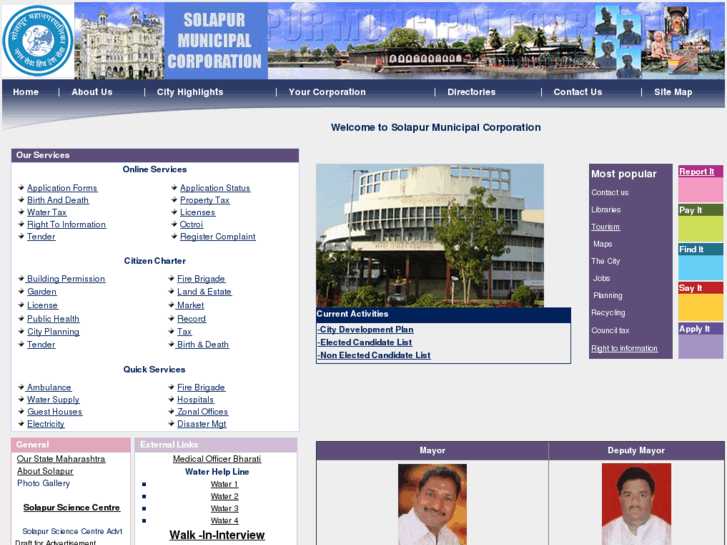Open Birth & Death charter link
Screen dimensions: 727x545
pyautogui.click(x=203, y=344)
